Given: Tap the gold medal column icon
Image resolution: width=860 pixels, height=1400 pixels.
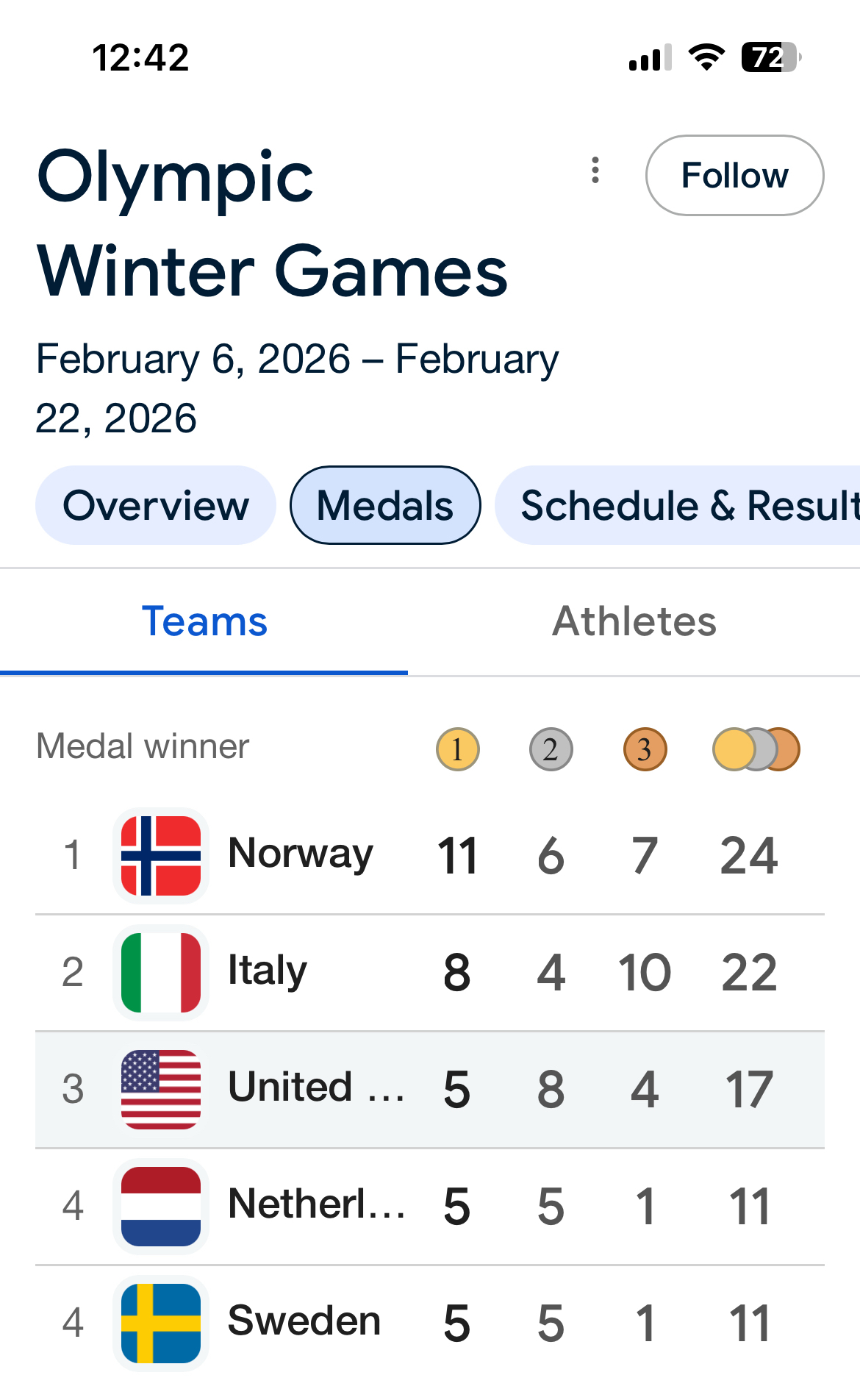Looking at the screenshot, I should (457, 749).
